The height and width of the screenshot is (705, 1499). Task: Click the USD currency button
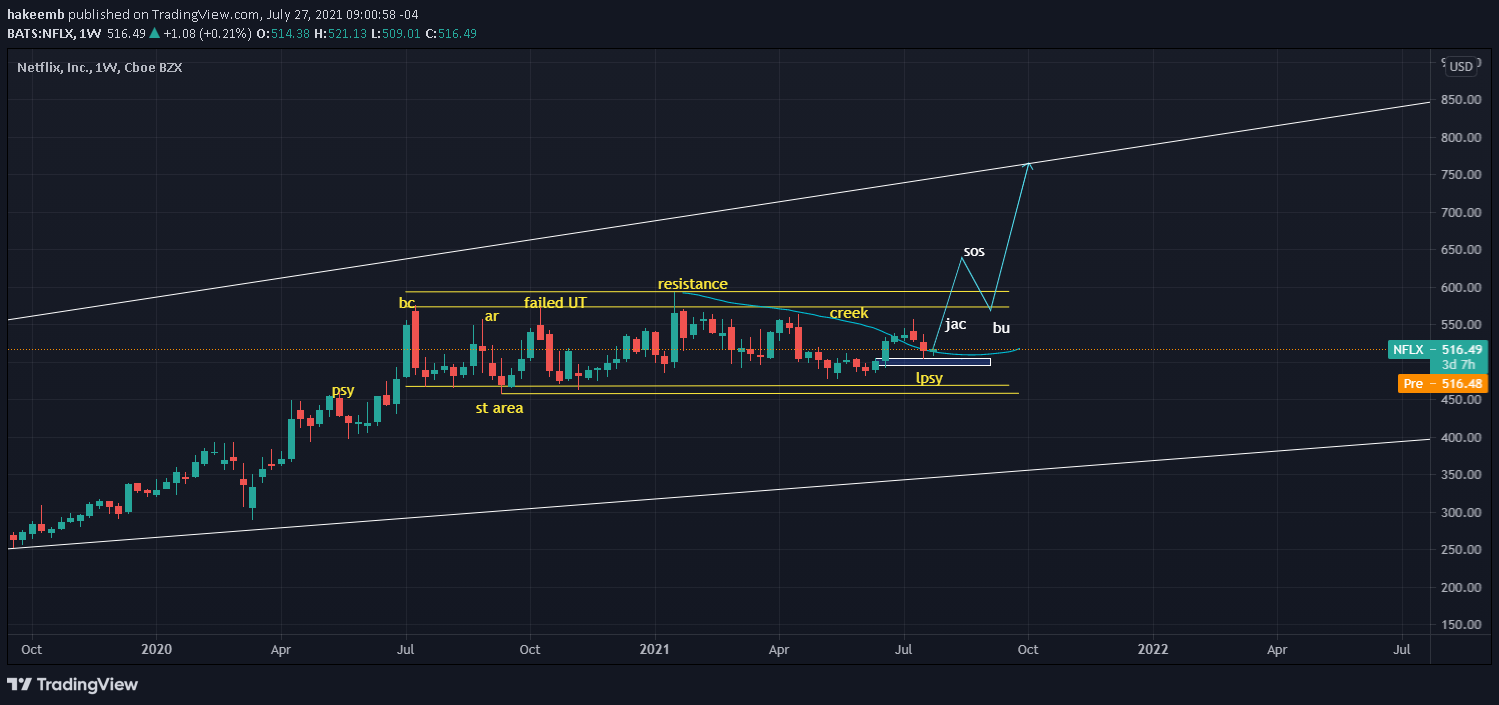1461,67
